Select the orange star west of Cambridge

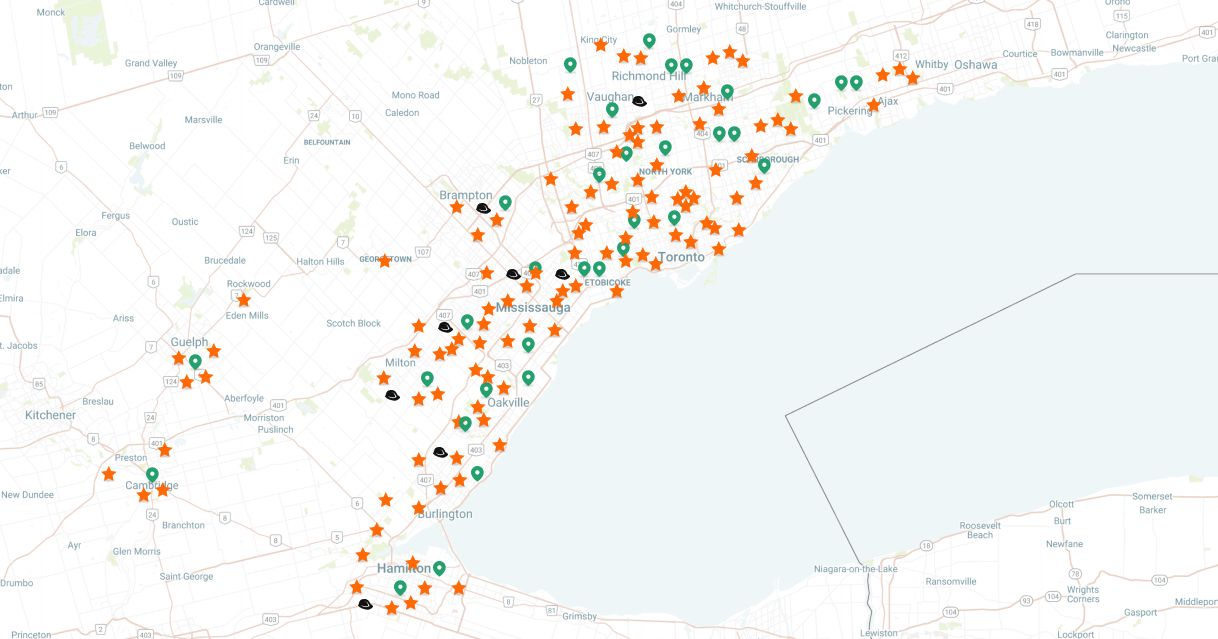[x=109, y=473]
